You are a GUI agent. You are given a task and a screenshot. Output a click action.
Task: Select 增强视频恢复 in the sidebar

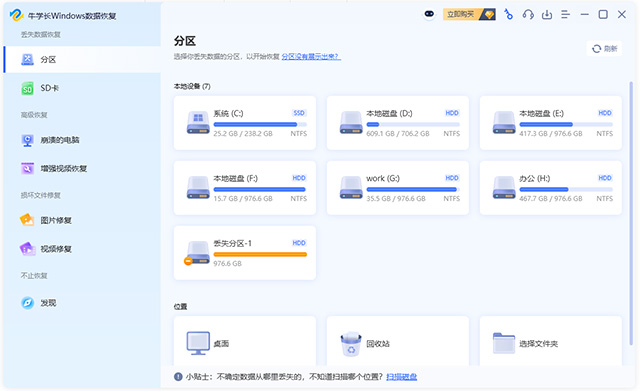(x=82, y=169)
